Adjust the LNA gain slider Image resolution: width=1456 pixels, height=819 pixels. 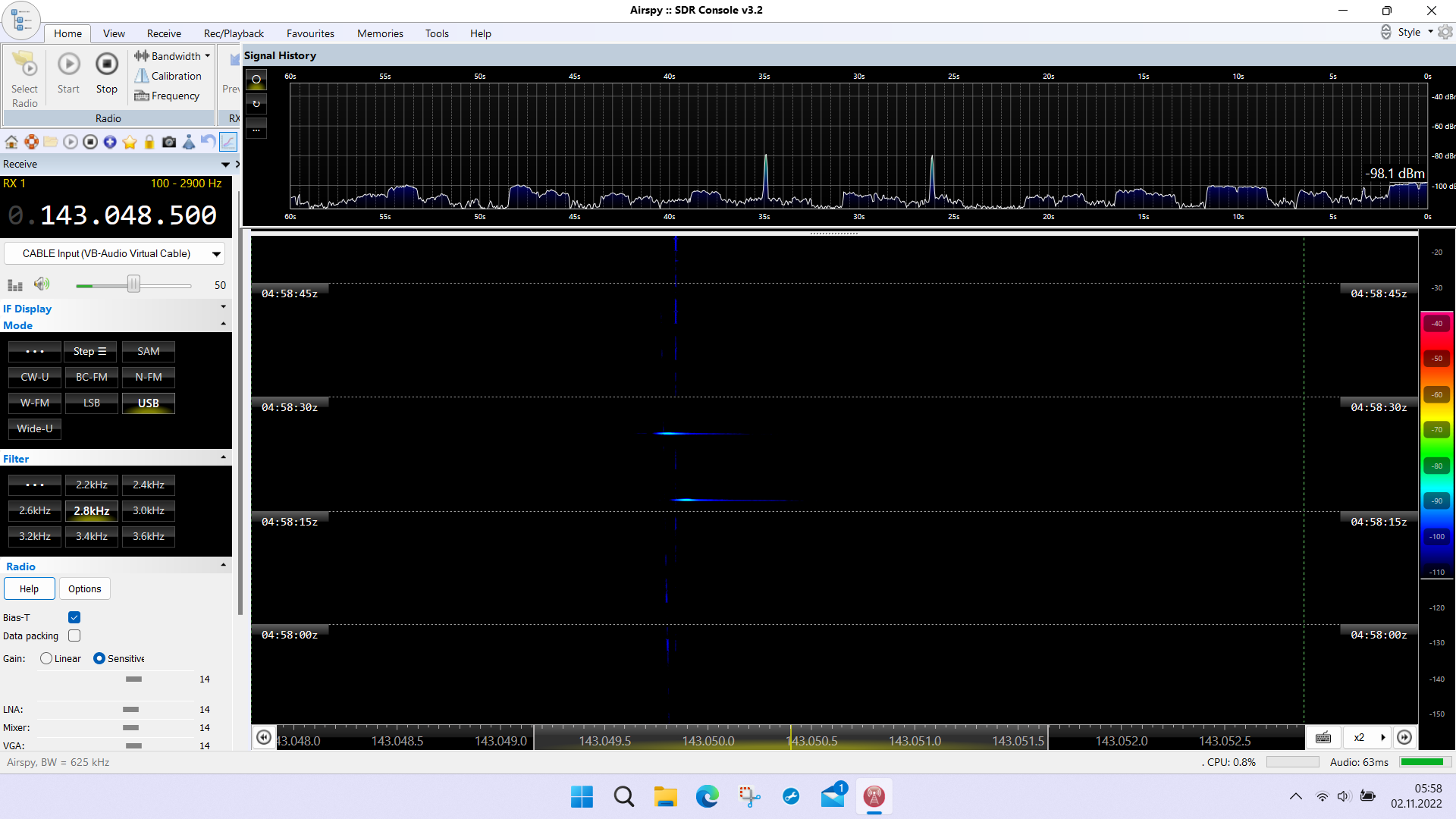click(x=130, y=710)
